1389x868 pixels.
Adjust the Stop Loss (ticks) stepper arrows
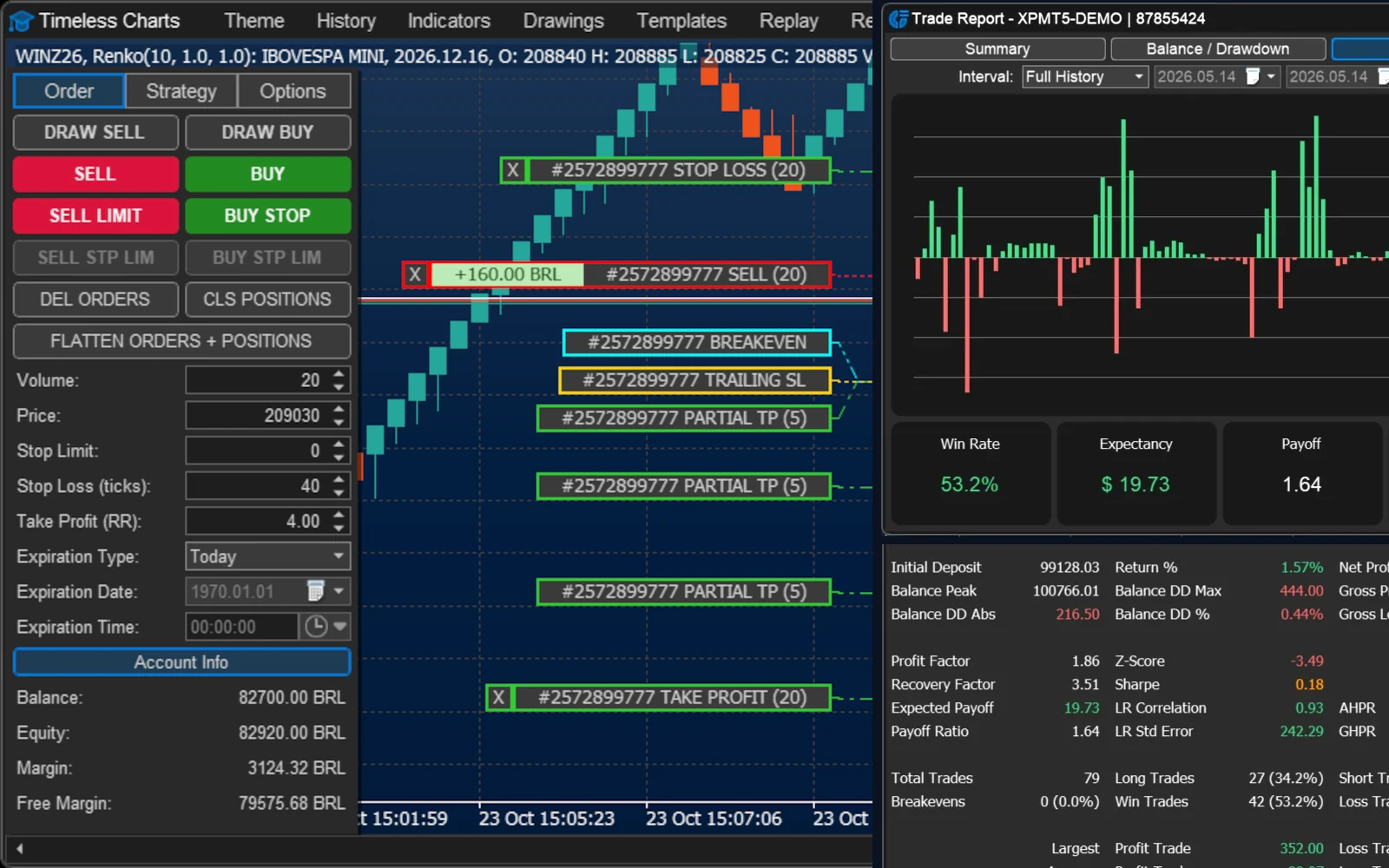click(x=339, y=486)
